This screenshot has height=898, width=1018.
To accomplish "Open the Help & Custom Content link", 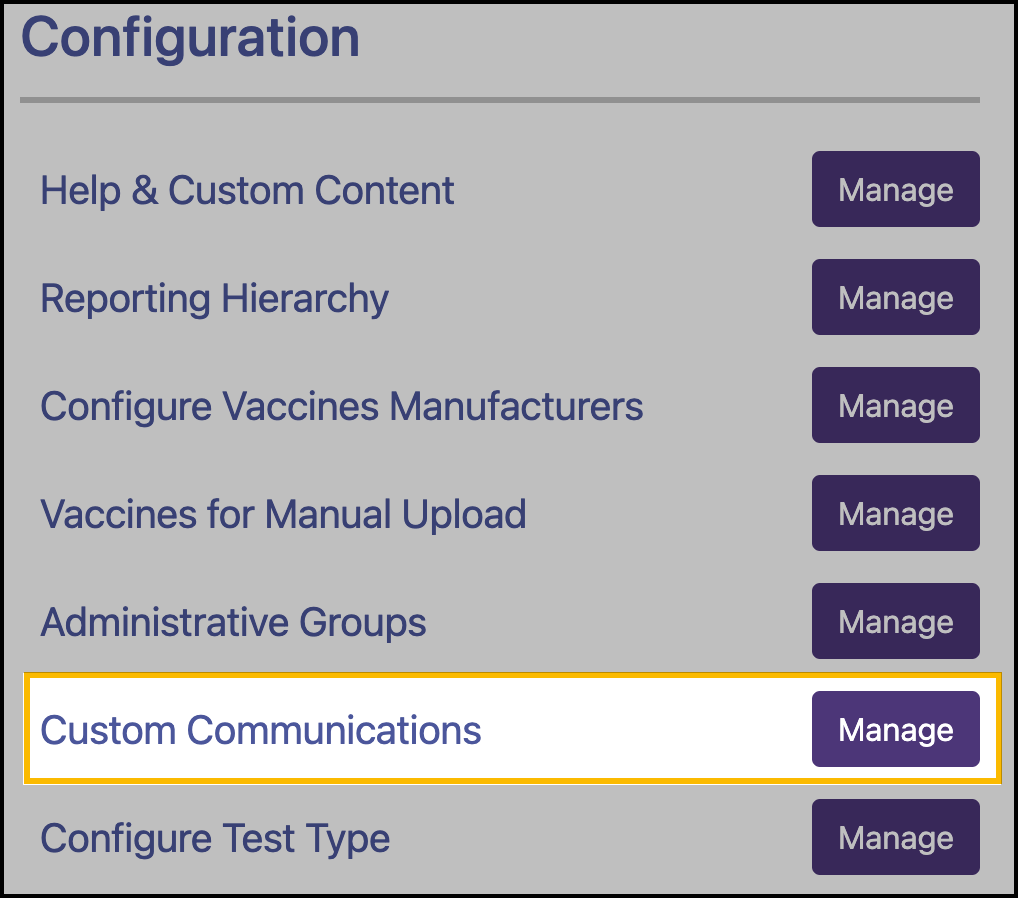I will tap(247, 190).
